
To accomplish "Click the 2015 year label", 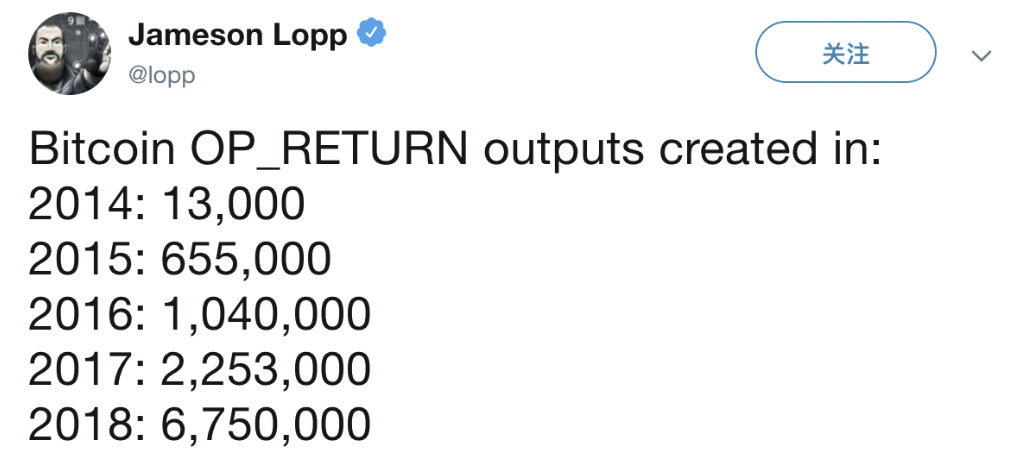I will (80, 260).
